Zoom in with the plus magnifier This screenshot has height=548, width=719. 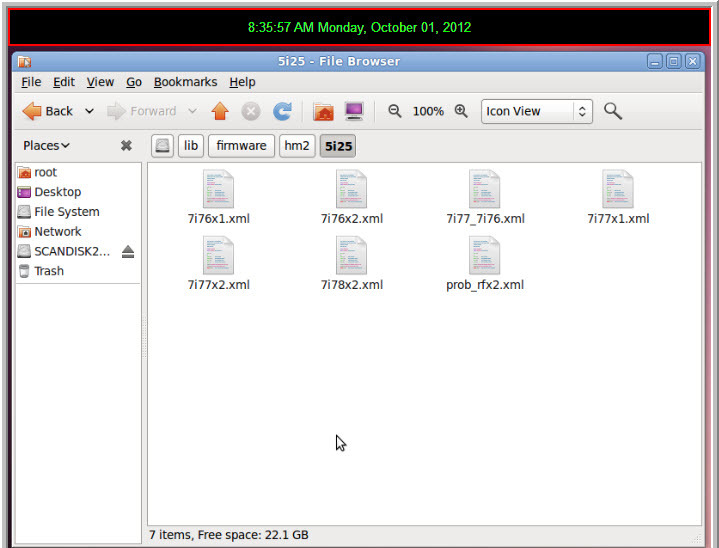coord(461,111)
